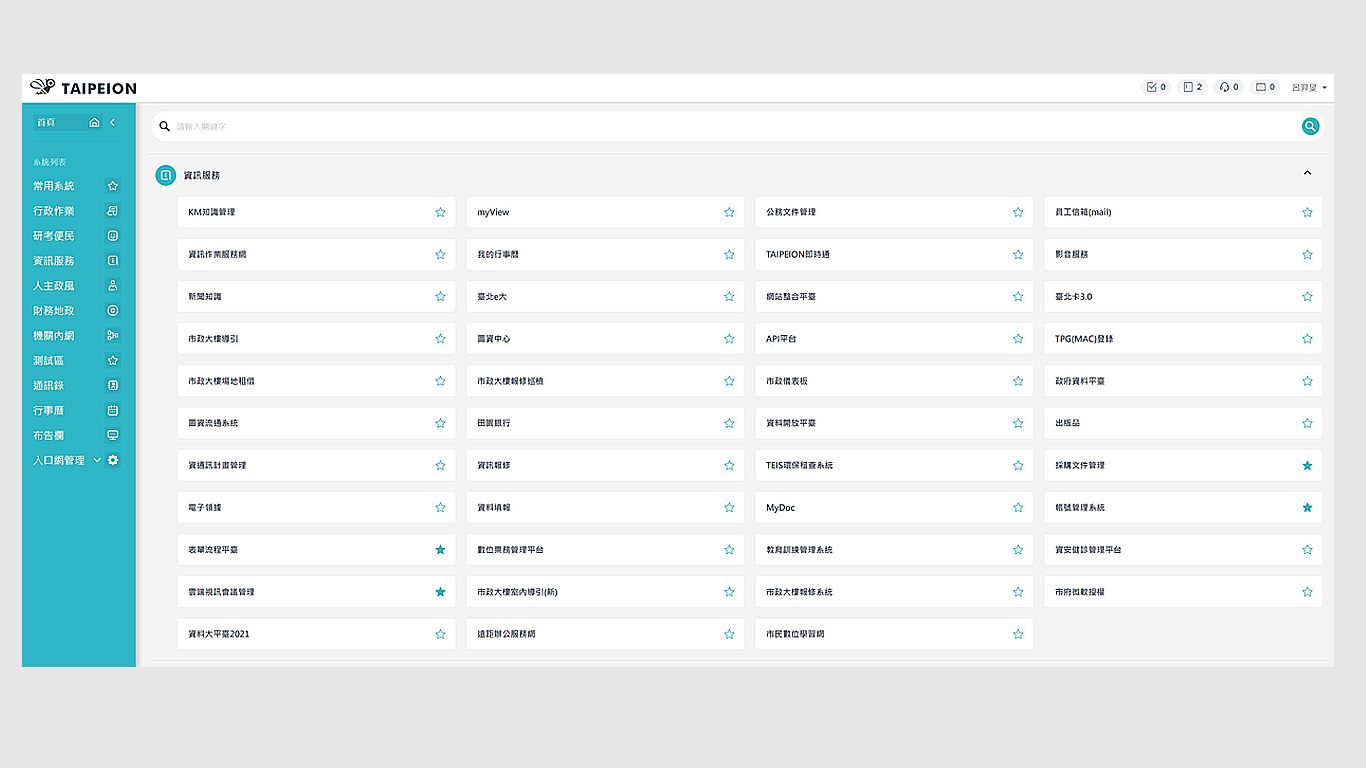
Task: Favorite KM知識管理 with its star
Action: tap(440, 212)
